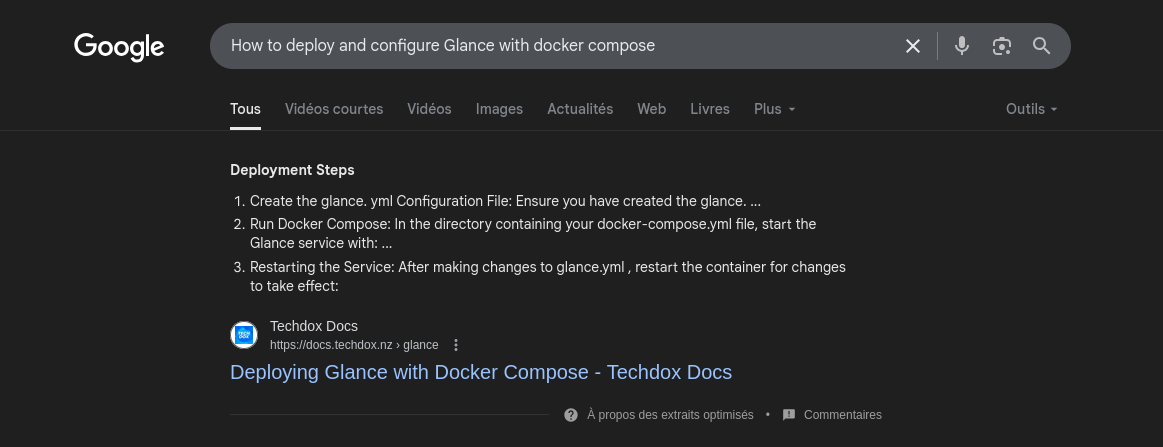
Task: Select the Actualités tab
Action: pos(580,109)
